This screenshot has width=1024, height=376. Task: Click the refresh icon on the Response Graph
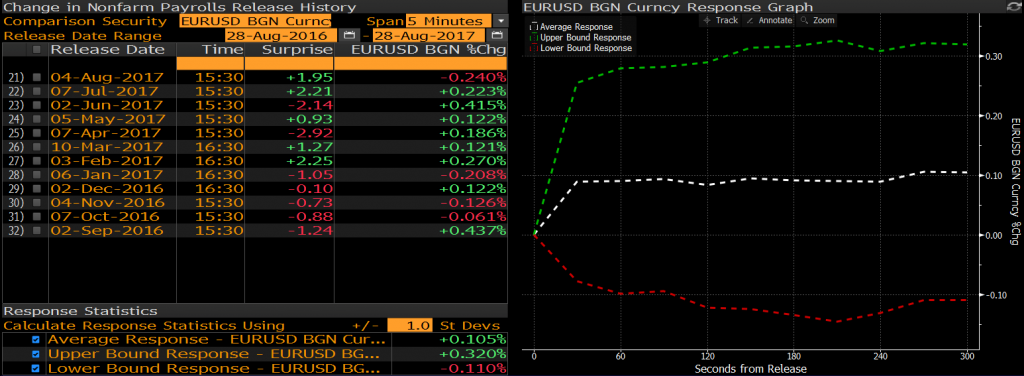click(1014, 7)
